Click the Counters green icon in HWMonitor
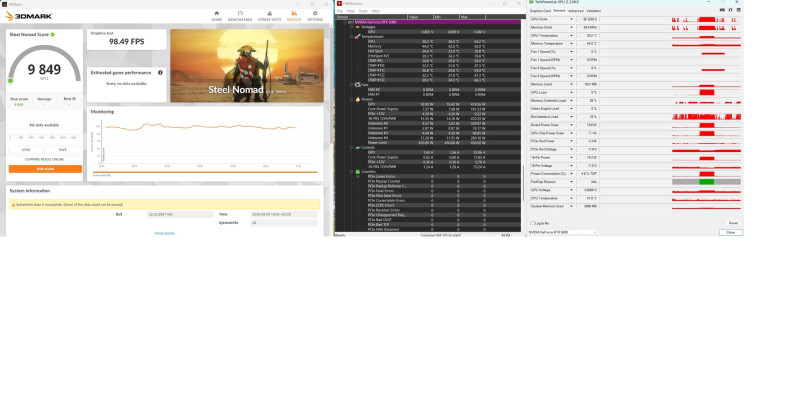 click(358, 172)
